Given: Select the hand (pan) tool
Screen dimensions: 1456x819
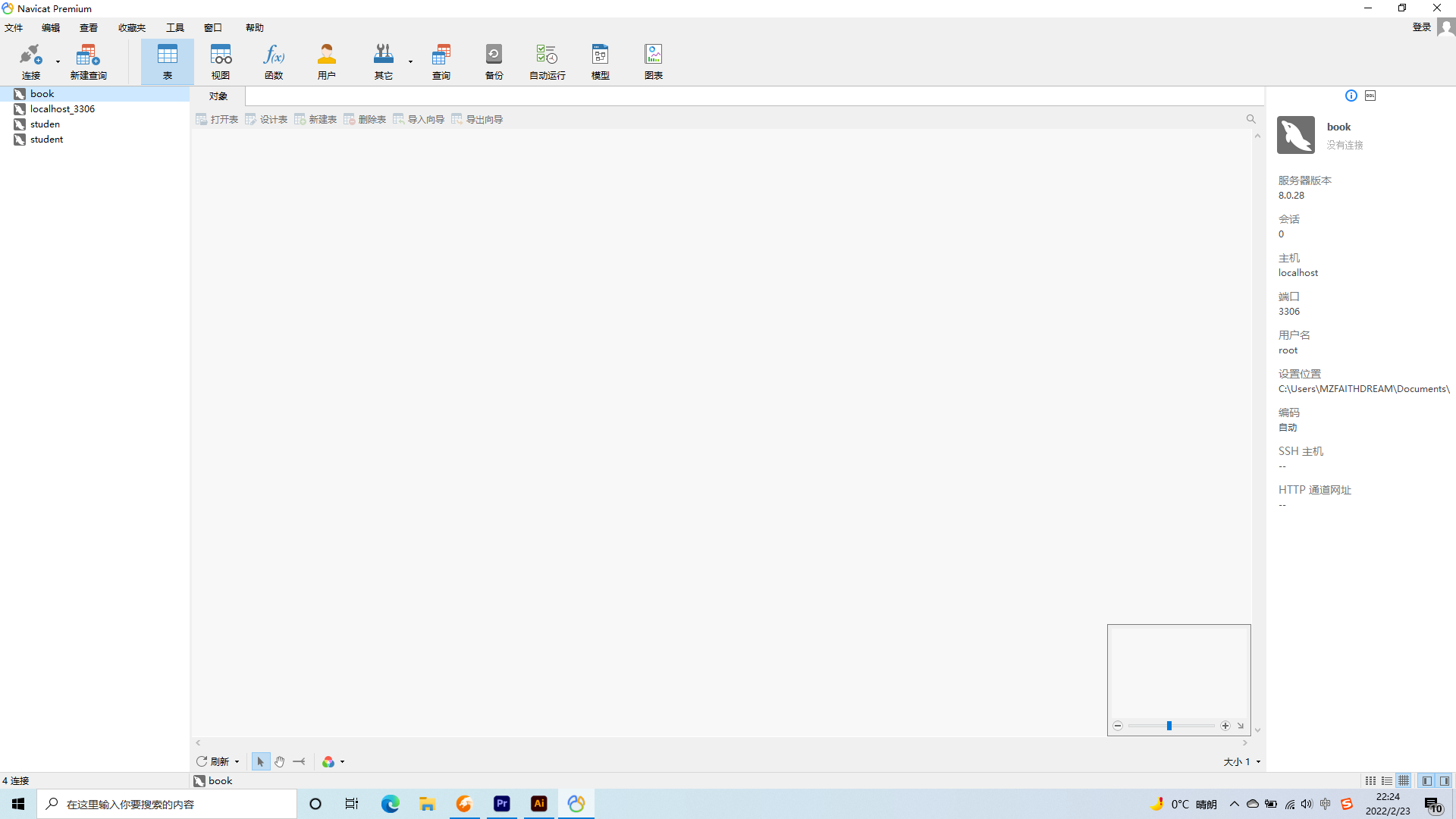Looking at the screenshot, I should (x=280, y=761).
